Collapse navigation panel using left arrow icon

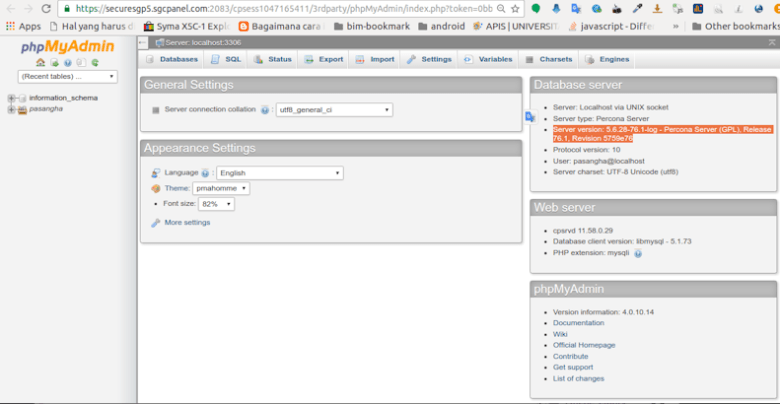click(x=144, y=42)
